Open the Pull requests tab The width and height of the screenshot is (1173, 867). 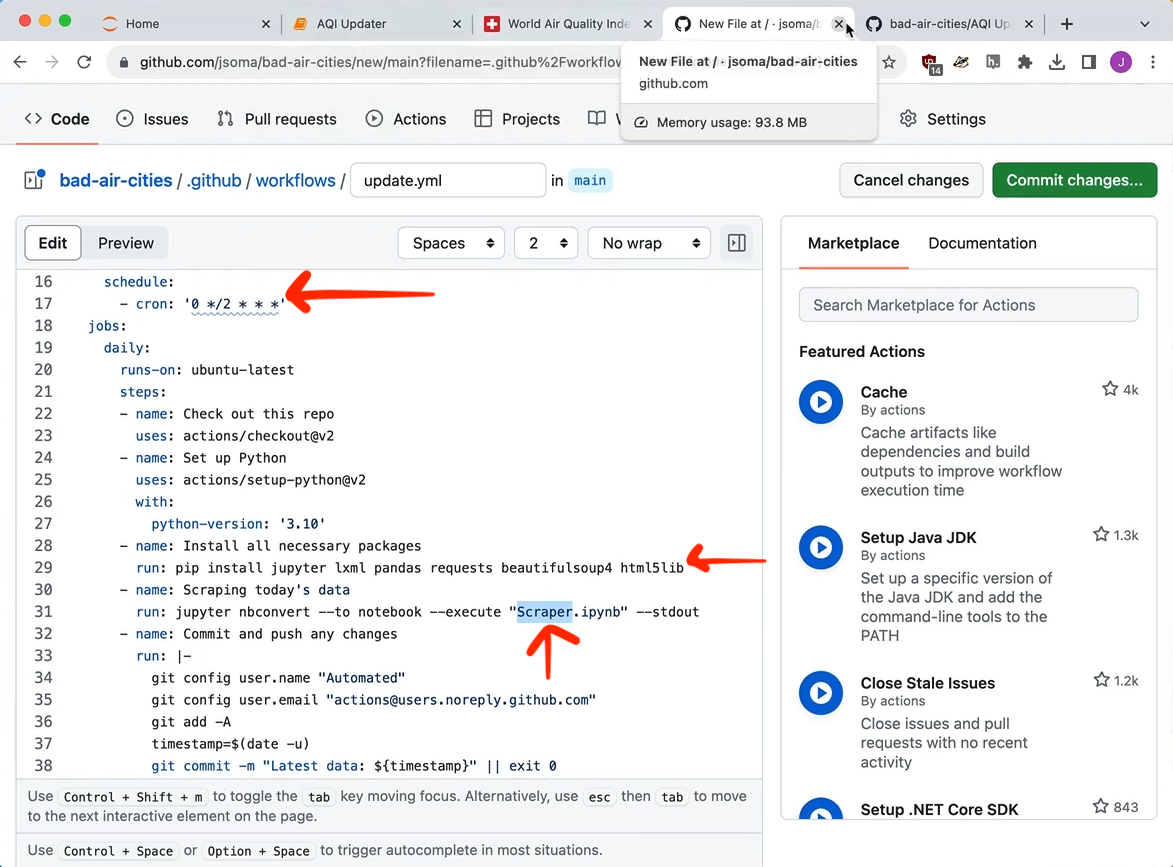coord(277,119)
